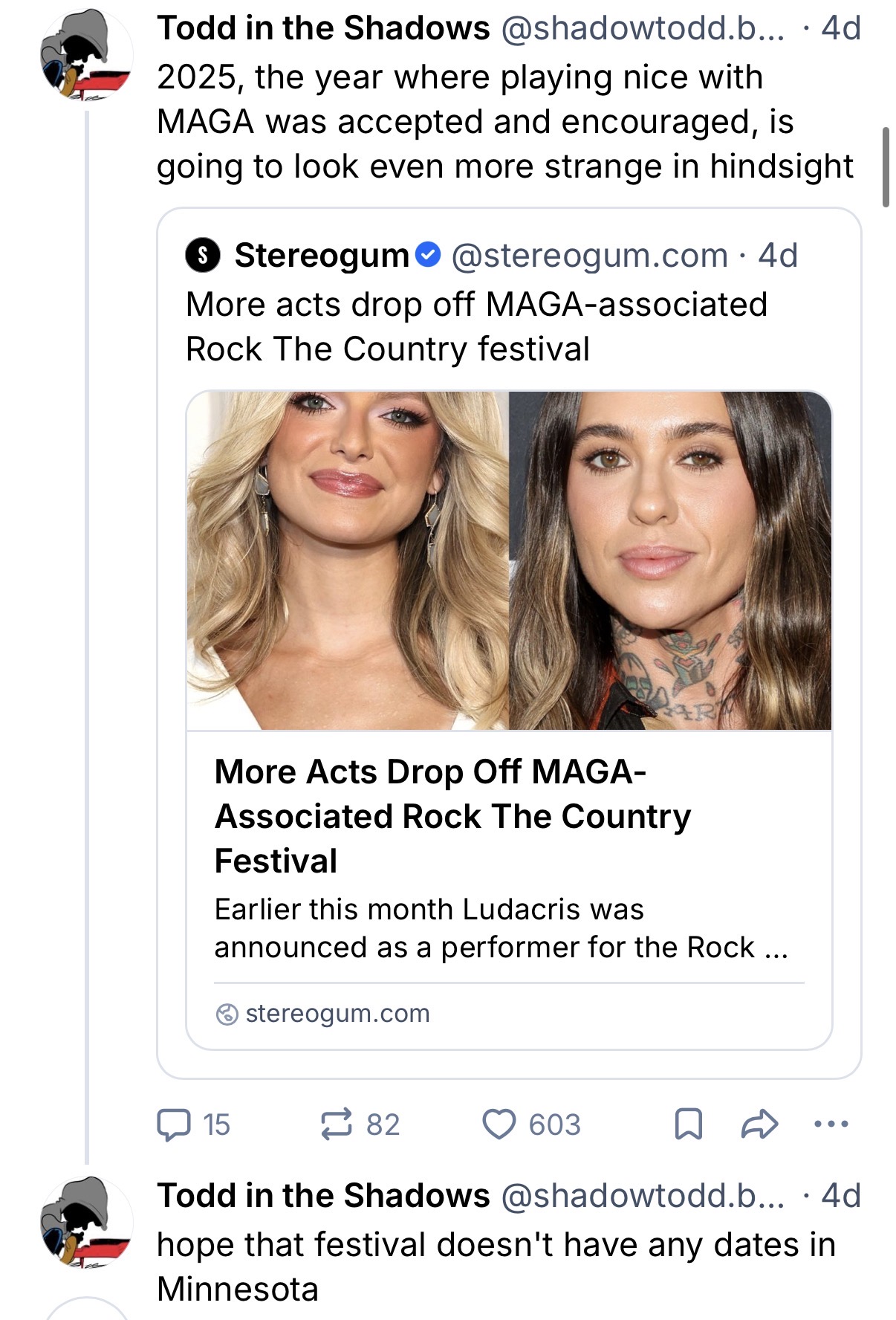This screenshot has width=896, height=1320.
Task: Open article headline More Acts Drop Off
Action: (452, 816)
